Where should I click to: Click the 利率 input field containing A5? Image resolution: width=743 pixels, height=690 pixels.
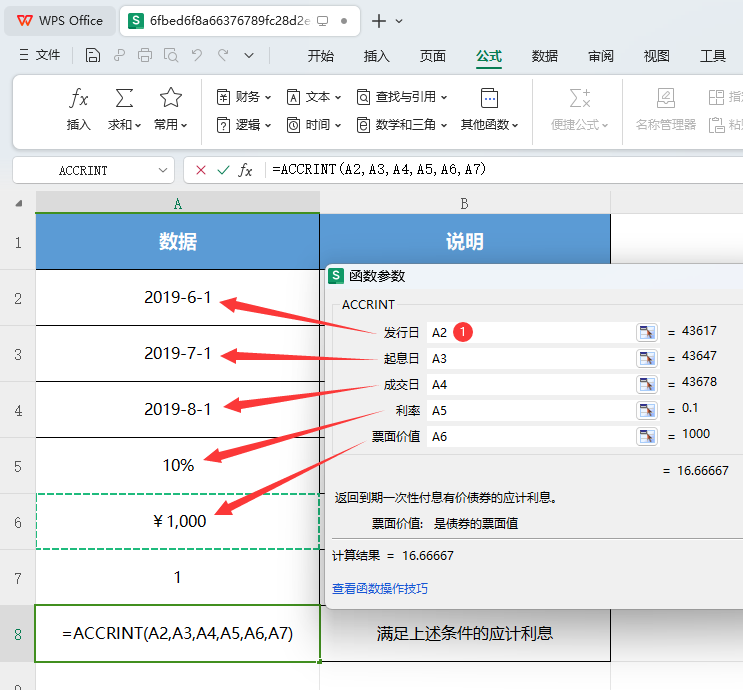[530, 410]
